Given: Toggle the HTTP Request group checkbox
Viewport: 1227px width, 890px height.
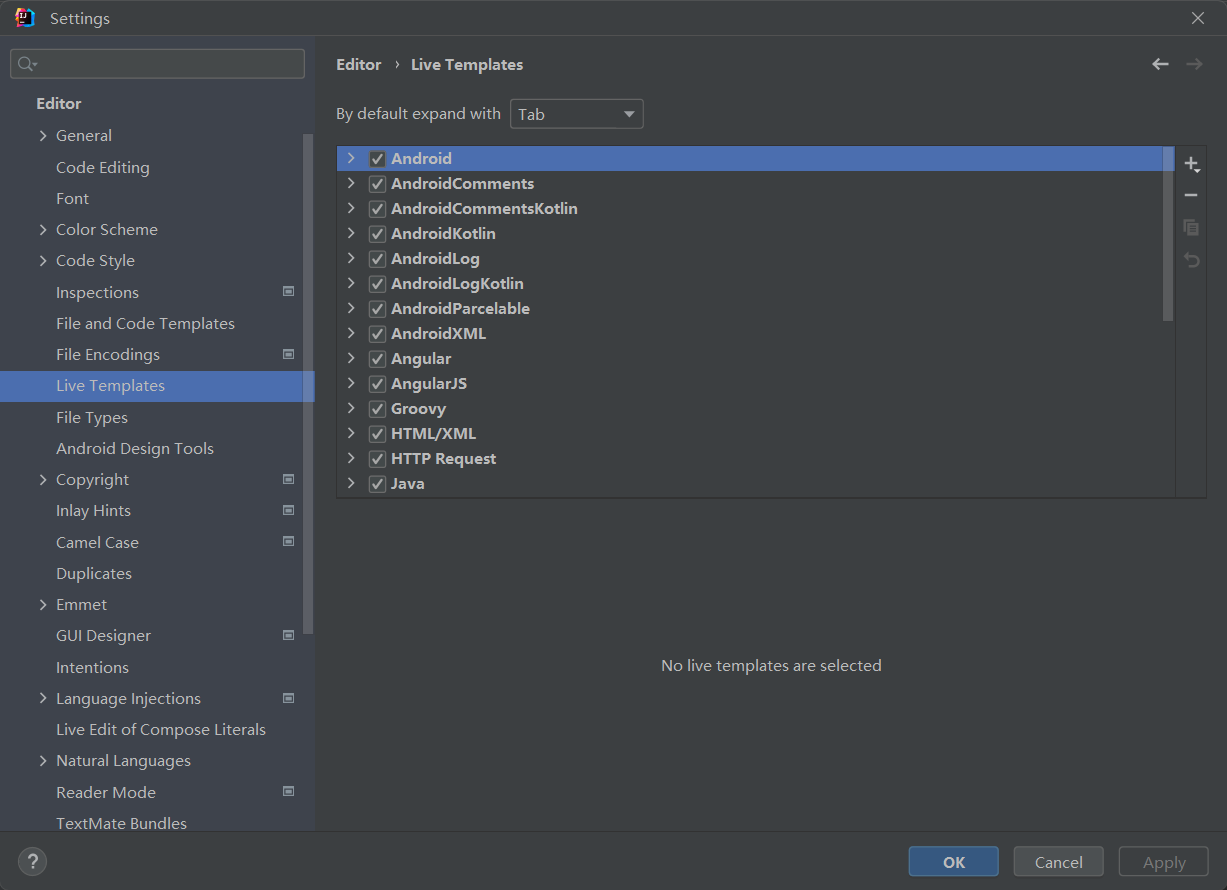Looking at the screenshot, I should click(377, 459).
